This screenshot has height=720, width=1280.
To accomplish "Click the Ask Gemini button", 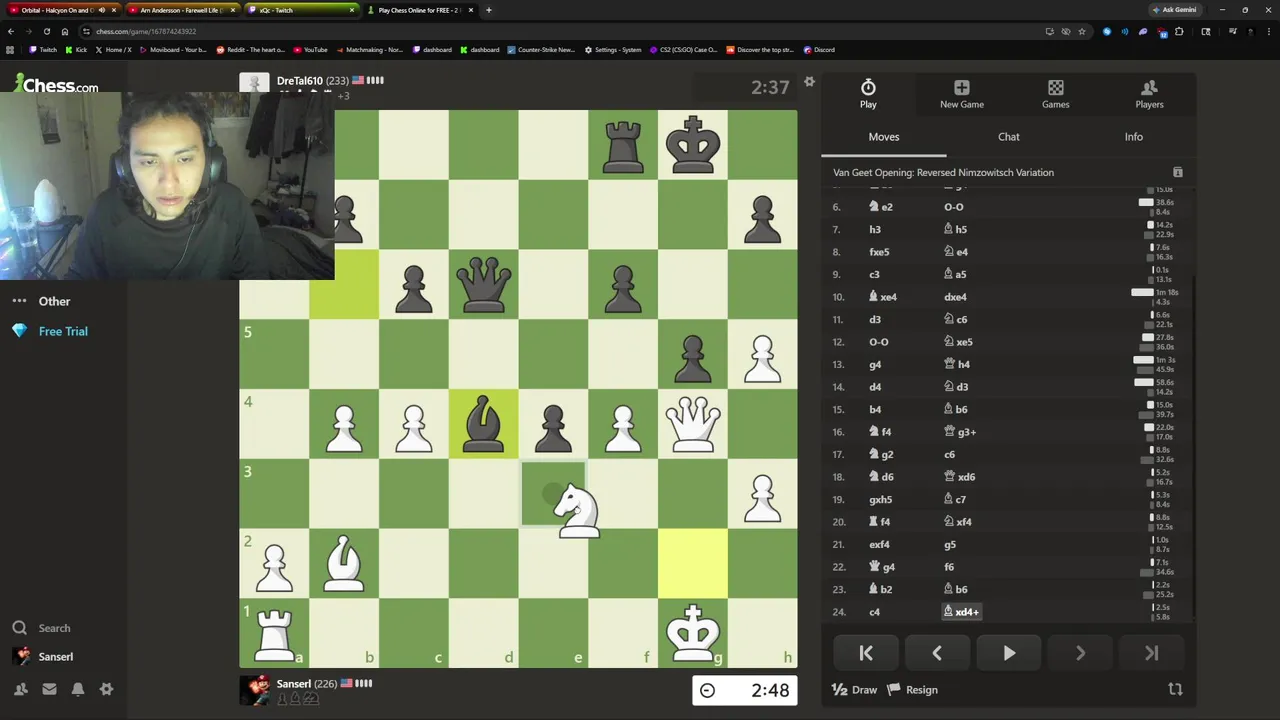I will 1173,10.
